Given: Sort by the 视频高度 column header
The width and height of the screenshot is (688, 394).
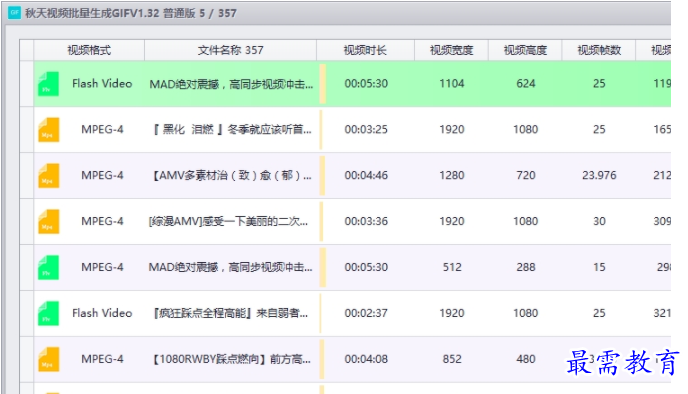Looking at the screenshot, I should point(525,50).
